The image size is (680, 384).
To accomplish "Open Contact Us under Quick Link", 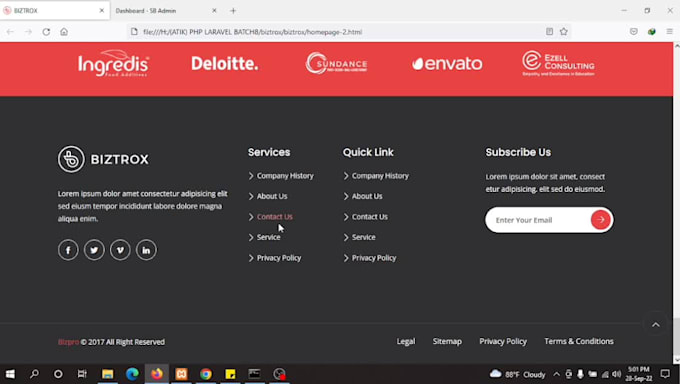I will pos(369,217).
